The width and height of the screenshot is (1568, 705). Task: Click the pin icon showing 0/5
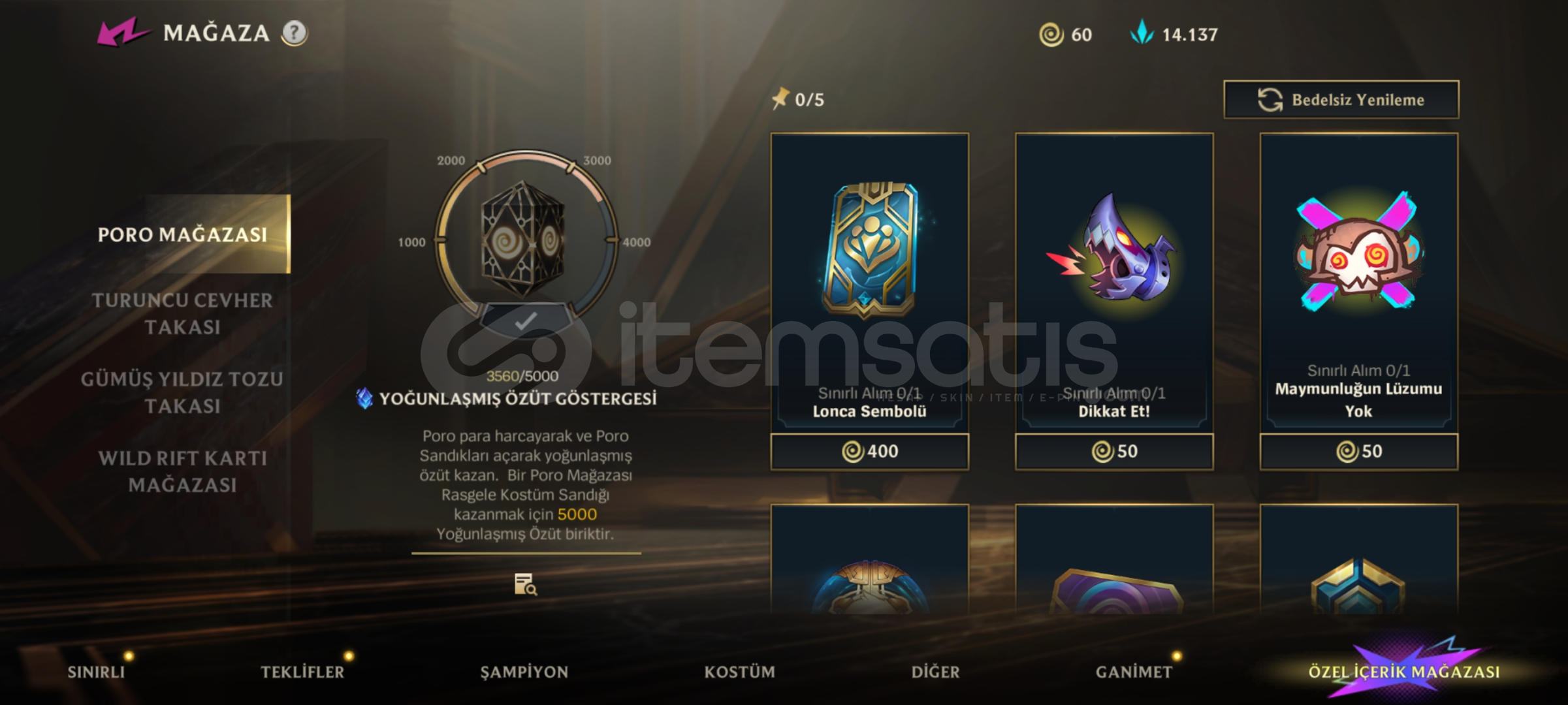click(780, 99)
